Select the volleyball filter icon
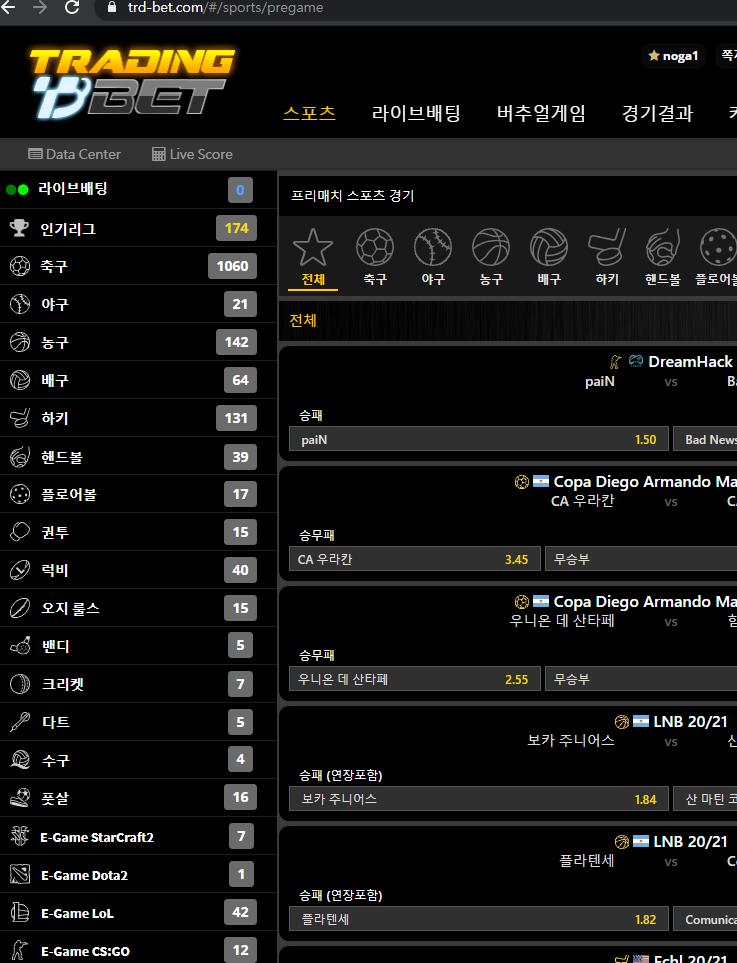737x963 pixels. 549,247
